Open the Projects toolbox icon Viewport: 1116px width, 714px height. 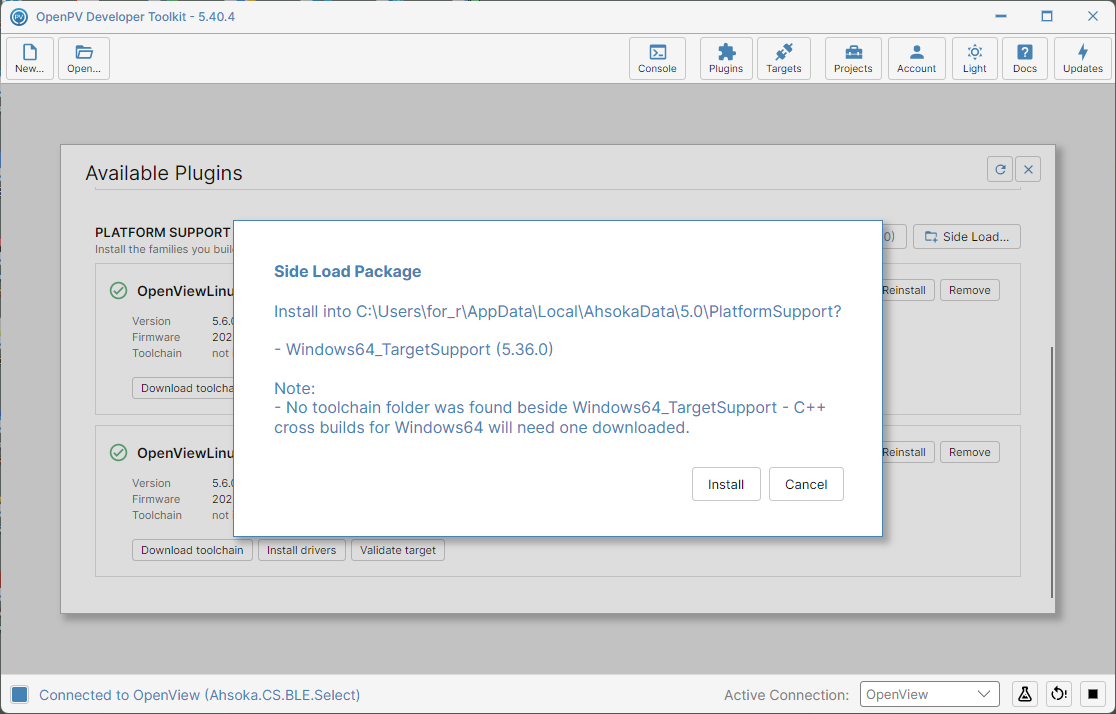pyautogui.click(x=853, y=58)
